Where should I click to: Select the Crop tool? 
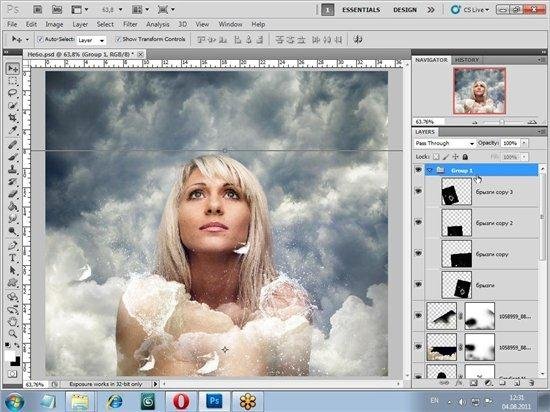tap(13, 117)
